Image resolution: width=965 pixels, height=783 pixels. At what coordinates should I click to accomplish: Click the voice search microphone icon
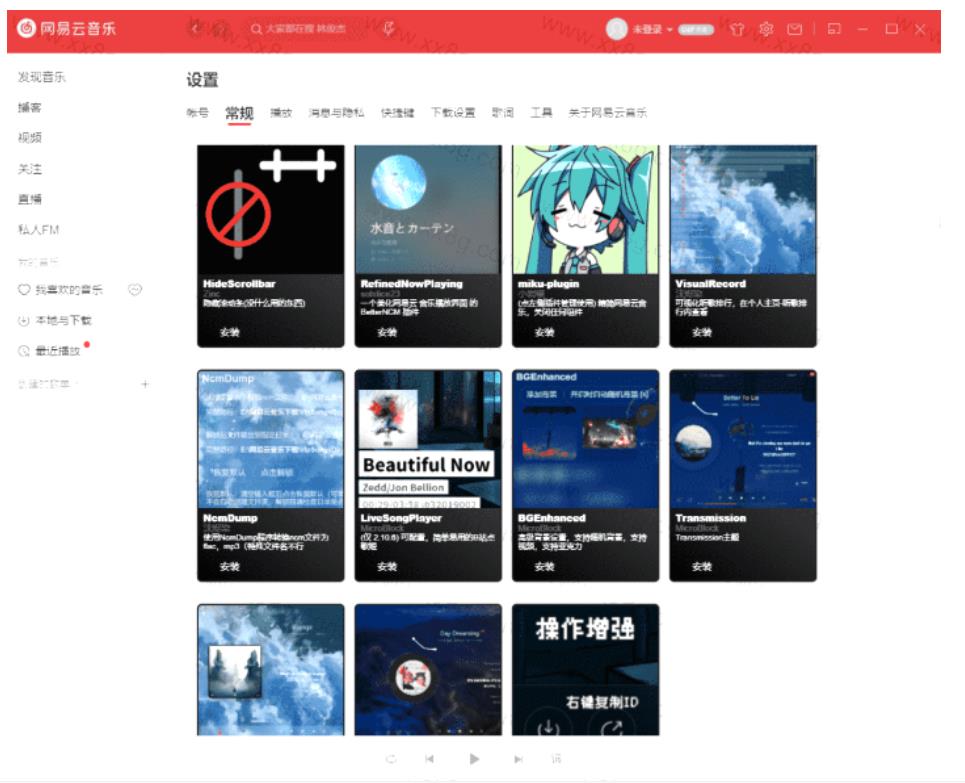(388, 29)
